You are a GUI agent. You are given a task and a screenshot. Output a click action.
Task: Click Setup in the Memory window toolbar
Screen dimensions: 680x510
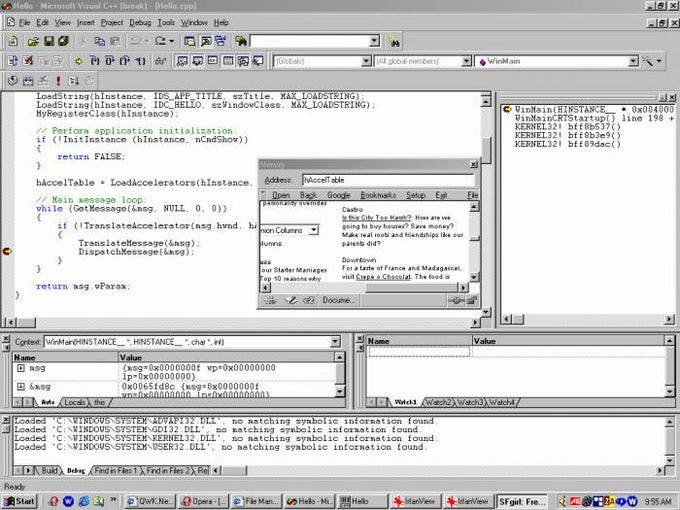coord(415,195)
